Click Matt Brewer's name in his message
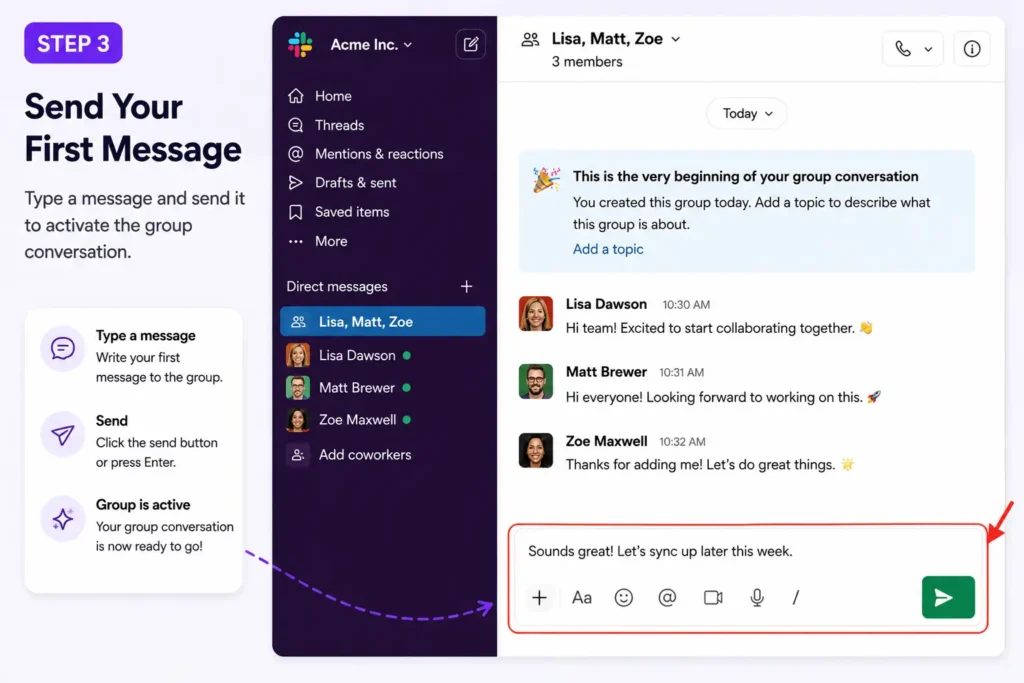This screenshot has width=1024, height=683. coord(606,372)
